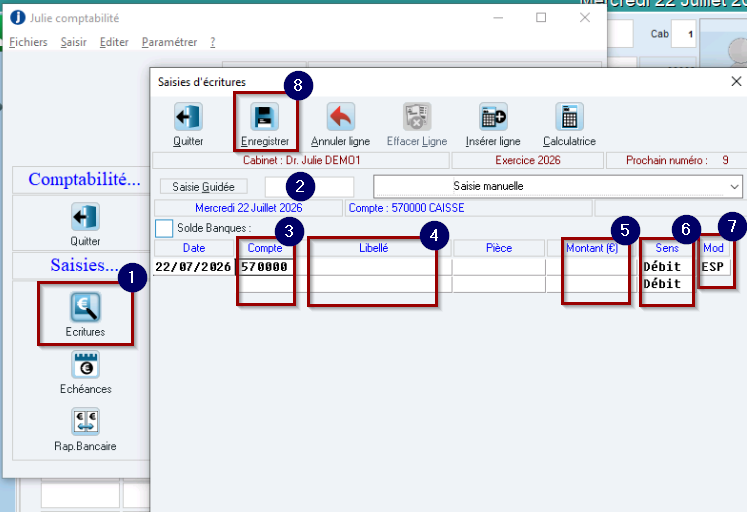Open the ? help menu

pyautogui.click(x=212, y=42)
